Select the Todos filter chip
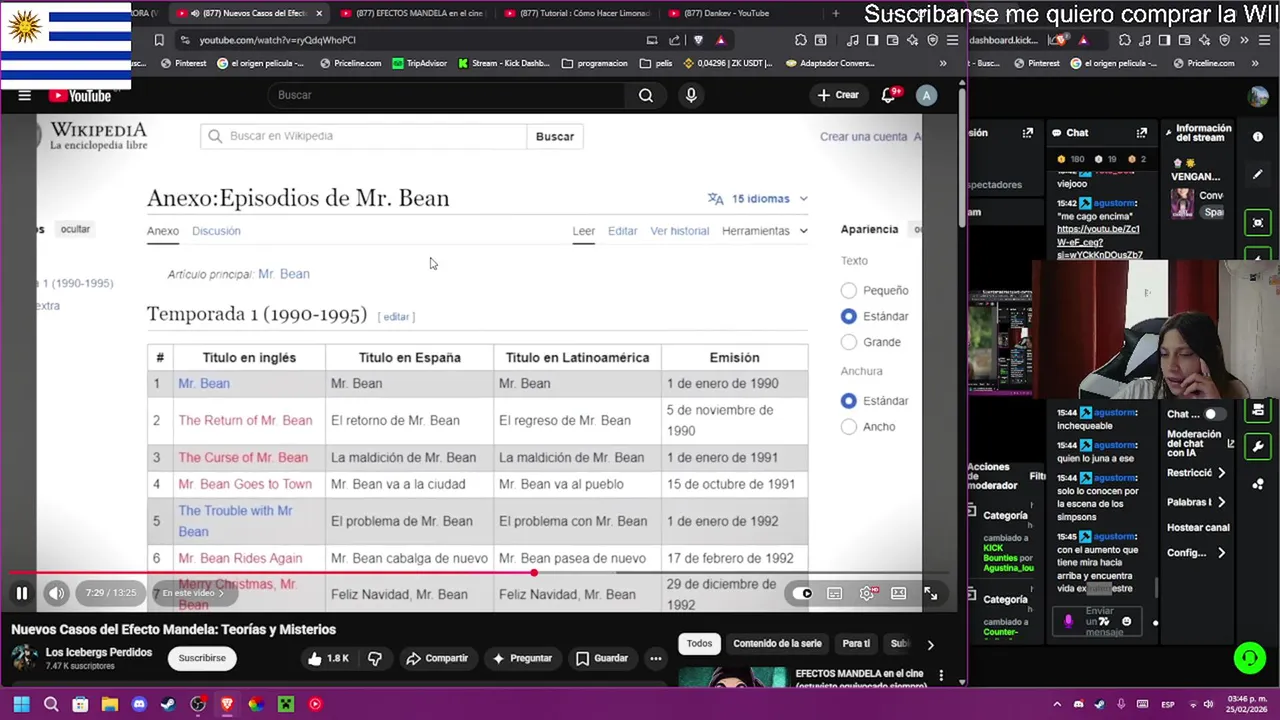Viewport: 1280px width, 720px height. (x=699, y=644)
